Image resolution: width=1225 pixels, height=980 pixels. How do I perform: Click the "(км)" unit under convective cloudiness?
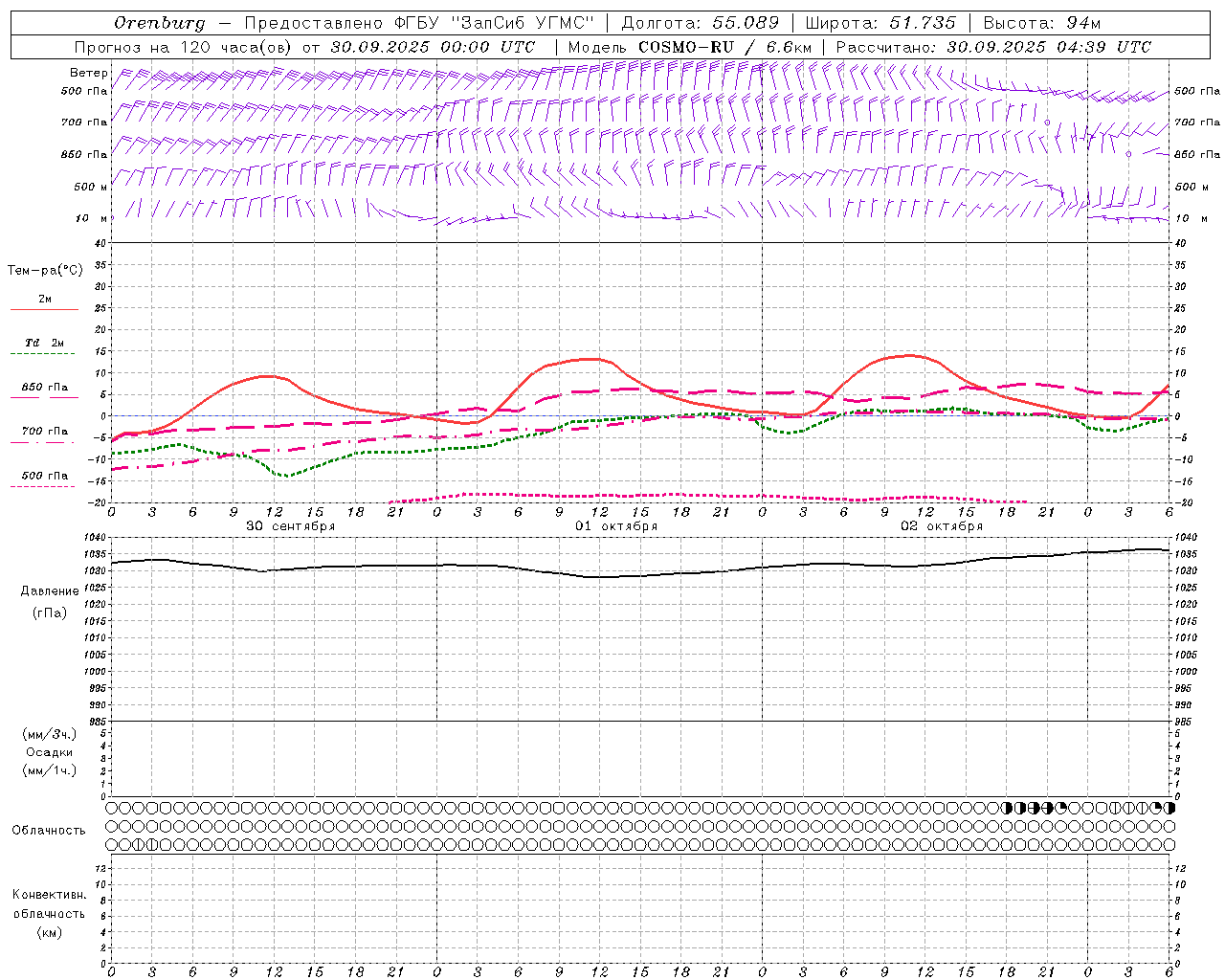click(50, 932)
